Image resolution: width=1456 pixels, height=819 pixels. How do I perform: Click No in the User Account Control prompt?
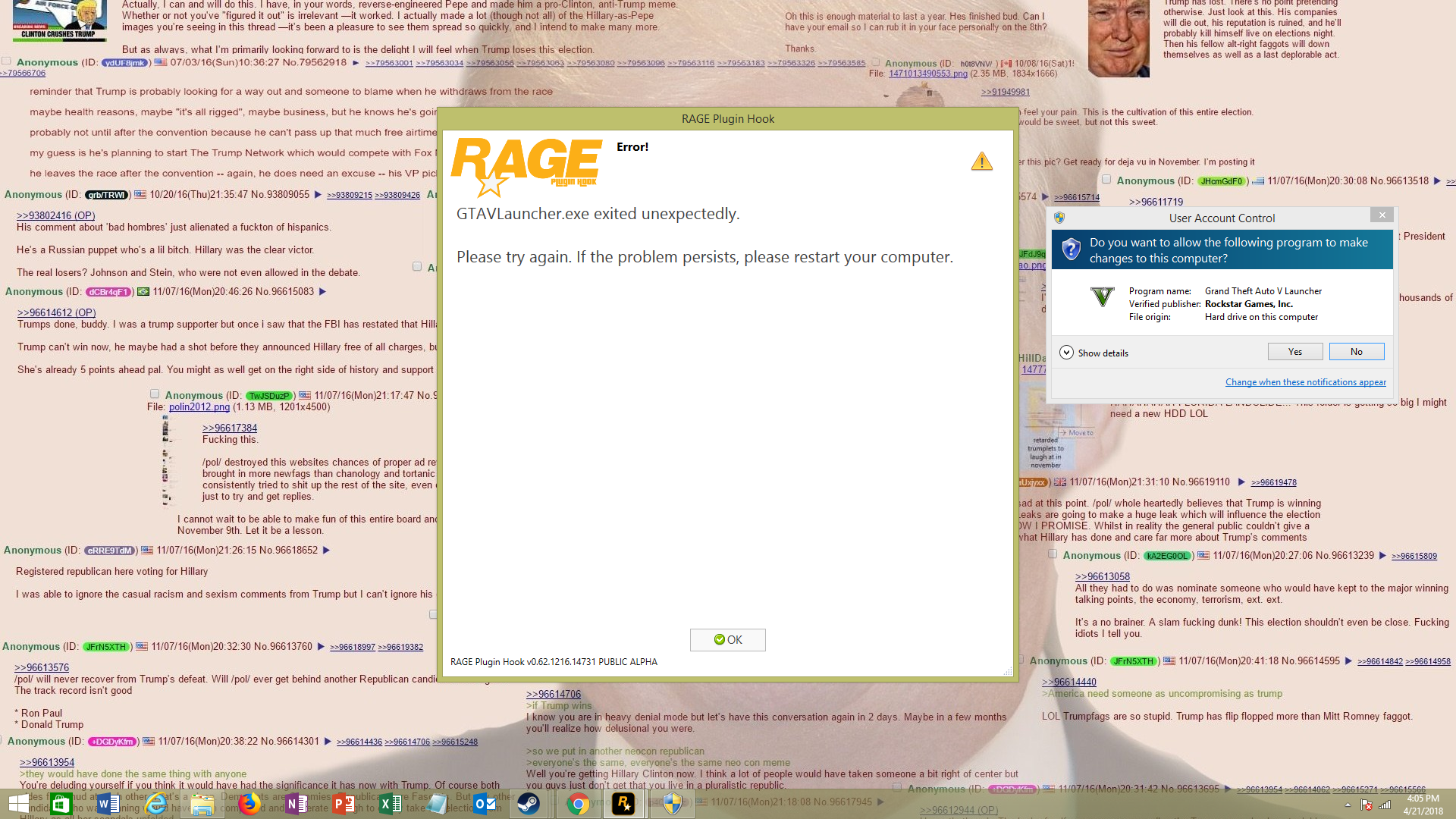[1356, 352]
